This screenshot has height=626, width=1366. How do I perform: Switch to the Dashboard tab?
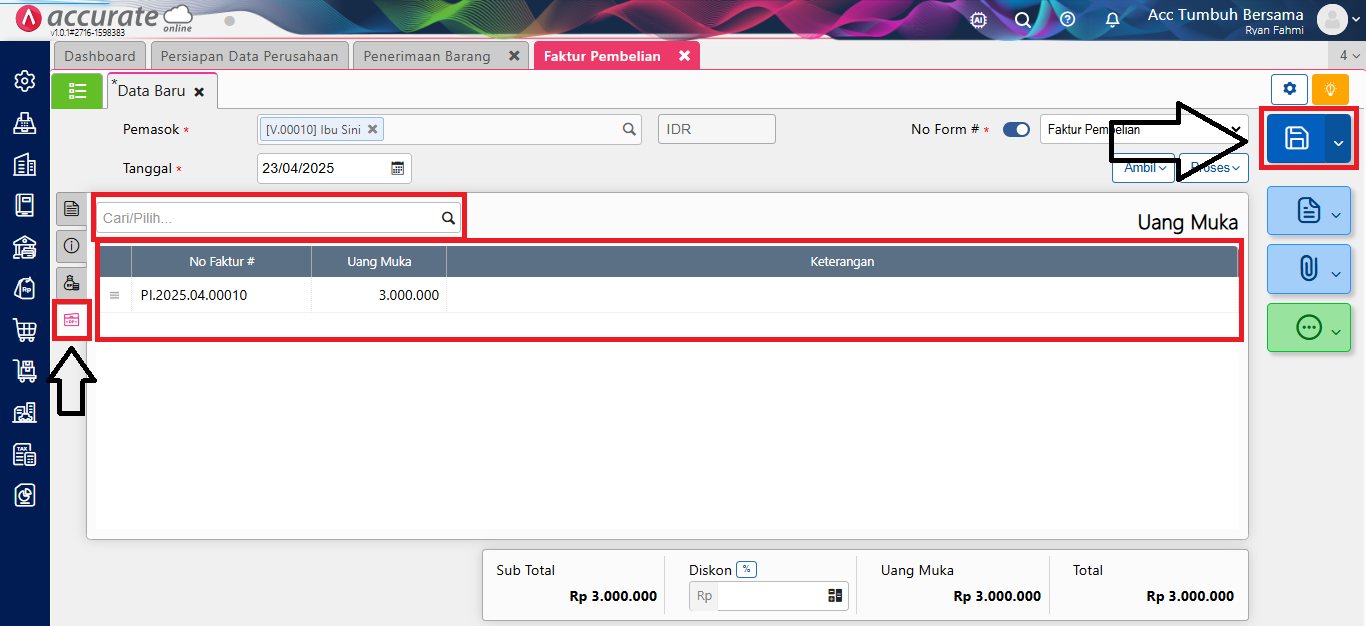pos(100,56)
